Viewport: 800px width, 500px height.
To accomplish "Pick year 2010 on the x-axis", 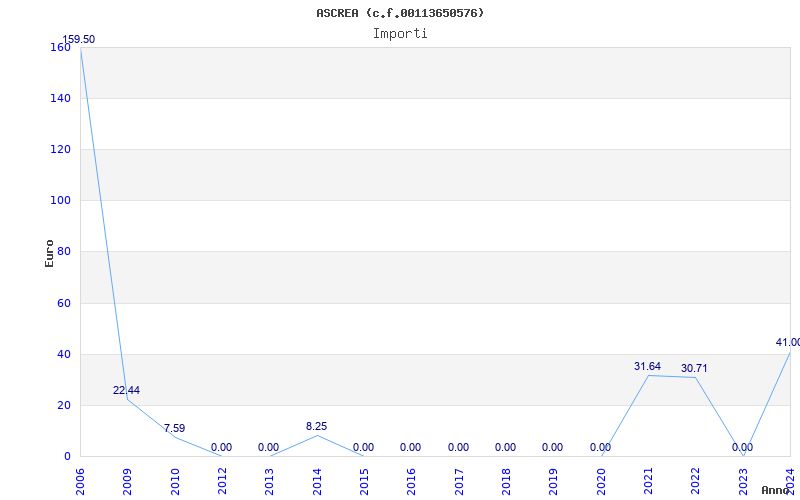I will [x=175, y=482].
